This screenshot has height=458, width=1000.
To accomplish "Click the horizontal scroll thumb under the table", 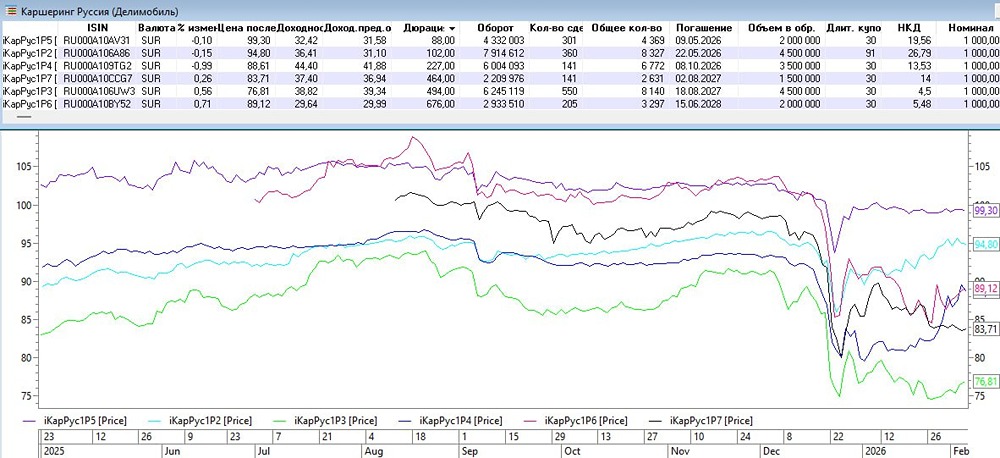I will (x=23, y=116).
